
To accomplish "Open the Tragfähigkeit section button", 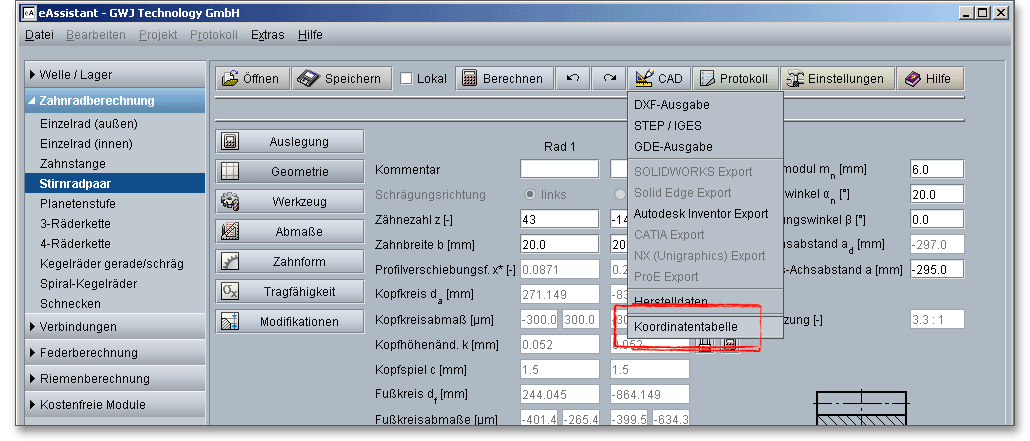I will (286, 291).
